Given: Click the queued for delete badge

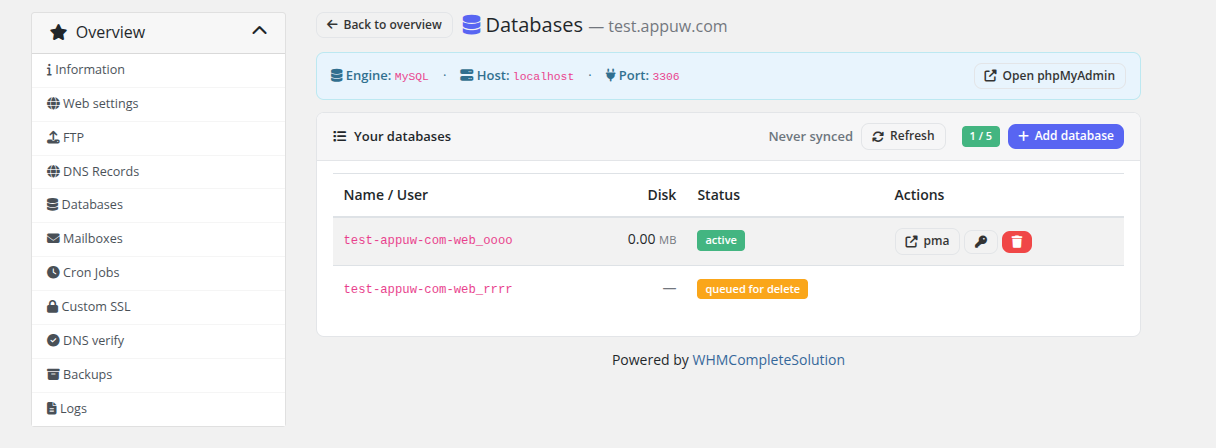Looking at the screenshot, I should [752, 289].
